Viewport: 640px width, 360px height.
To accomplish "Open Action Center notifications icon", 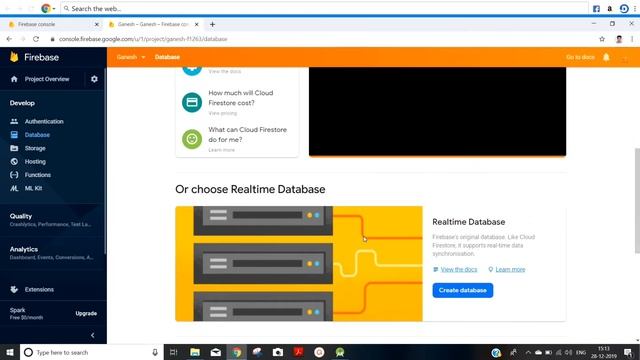I will pyautogui.click(x=628, y=352).
